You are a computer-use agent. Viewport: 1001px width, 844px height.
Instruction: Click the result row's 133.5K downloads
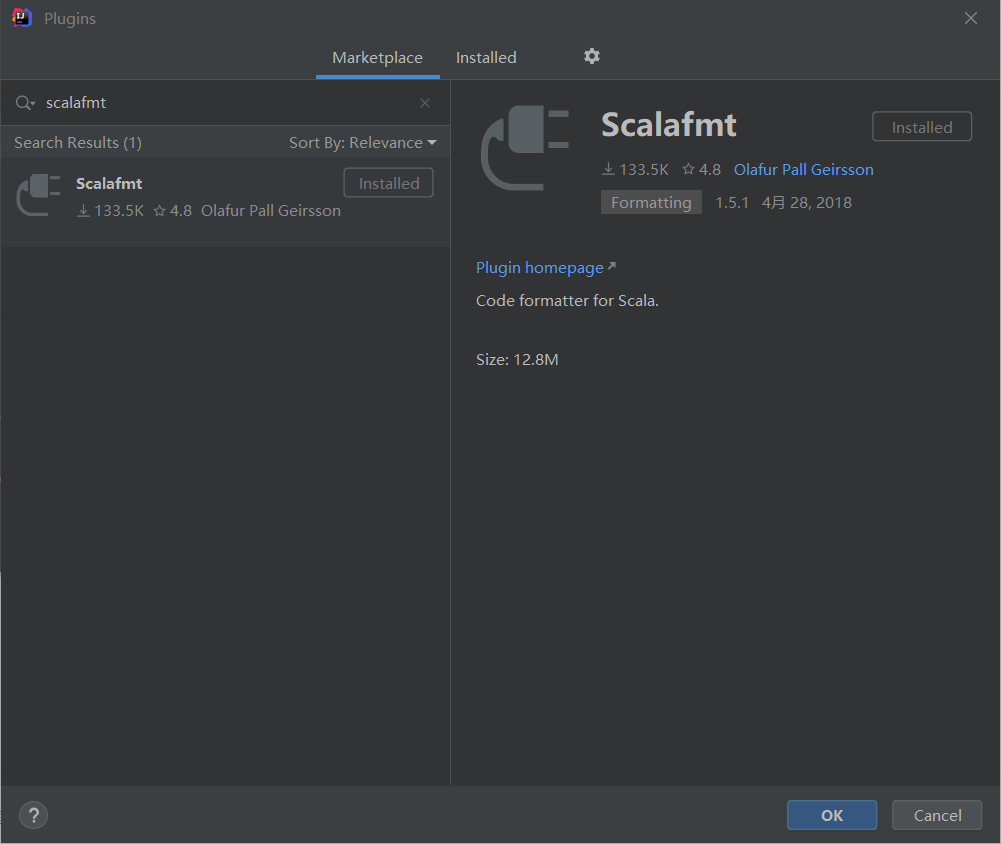[x=110, y=211]
